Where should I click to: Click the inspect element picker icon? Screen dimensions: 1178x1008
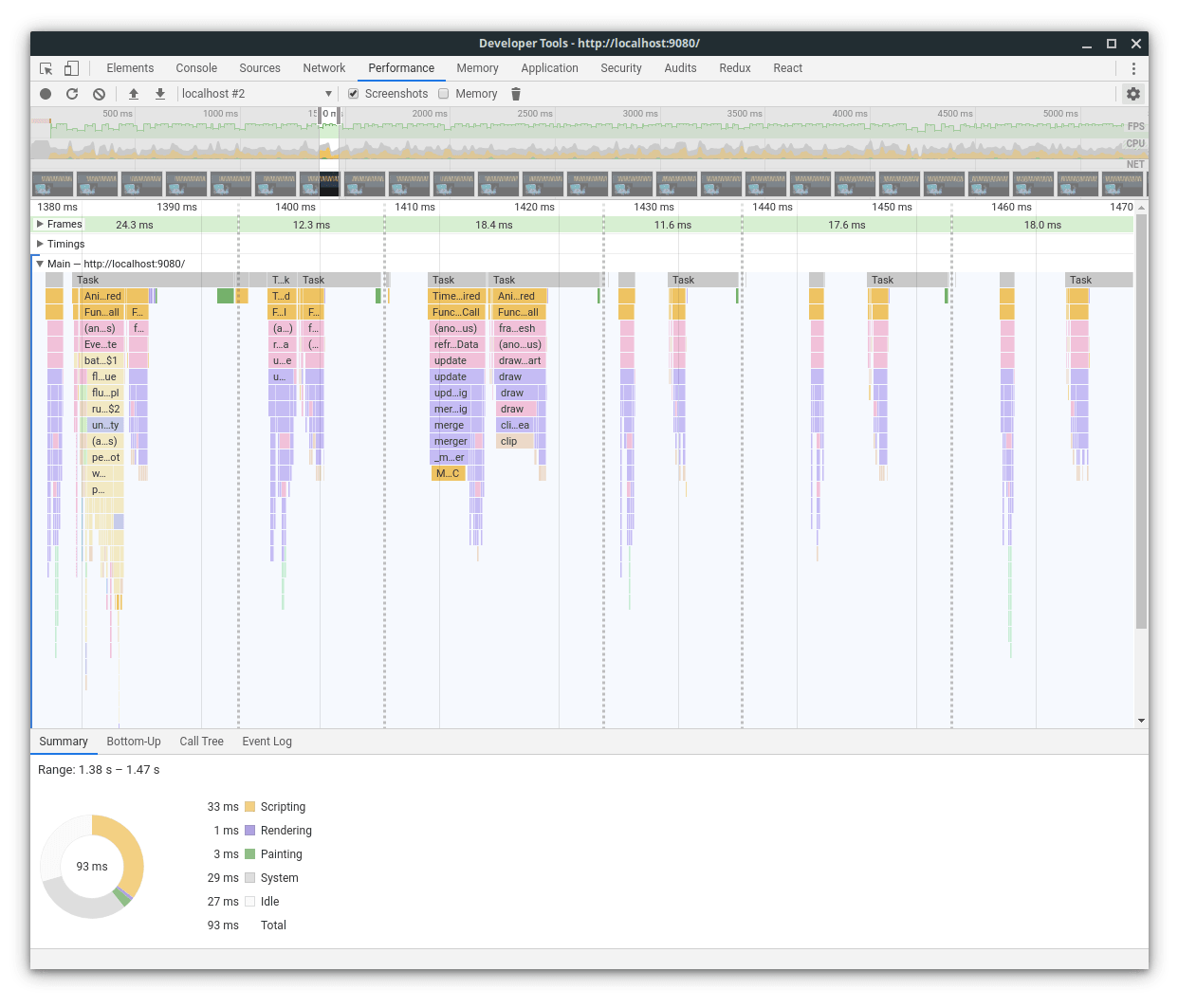pos(46,68)
